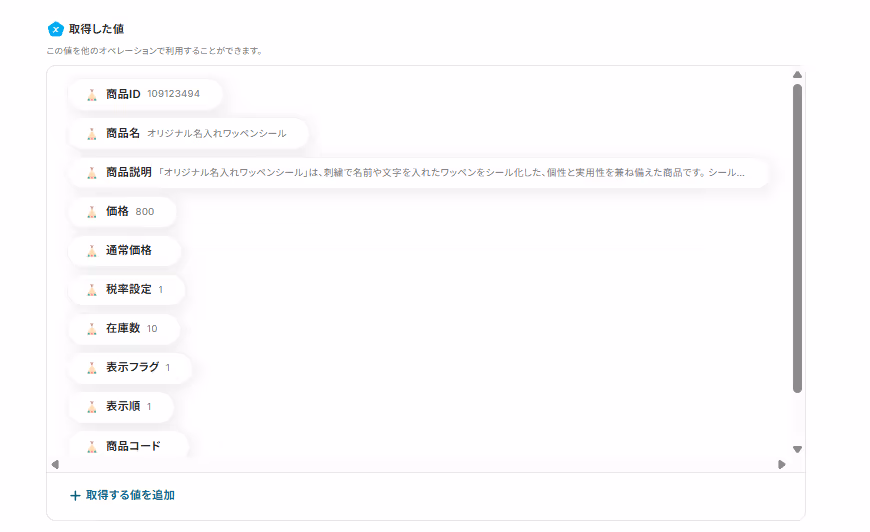Click the 取得する値を追加 link
The image size is (870, 532).
[x=122, y=495]
